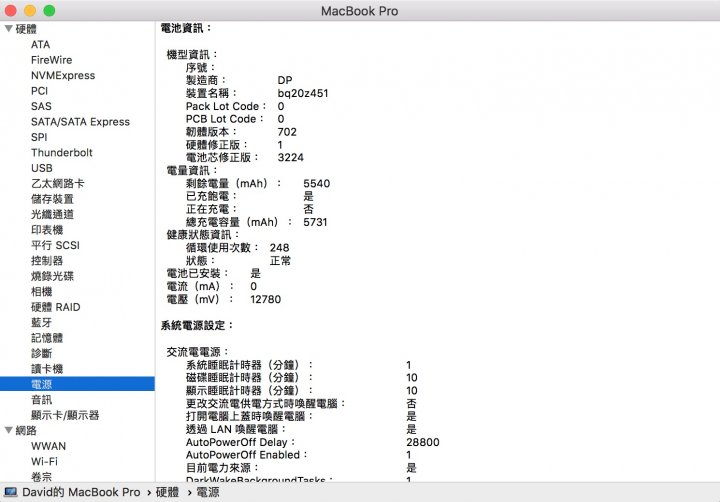720x502 pixels.
Task: Click the 網路 section header label
Action: (26, 430)
